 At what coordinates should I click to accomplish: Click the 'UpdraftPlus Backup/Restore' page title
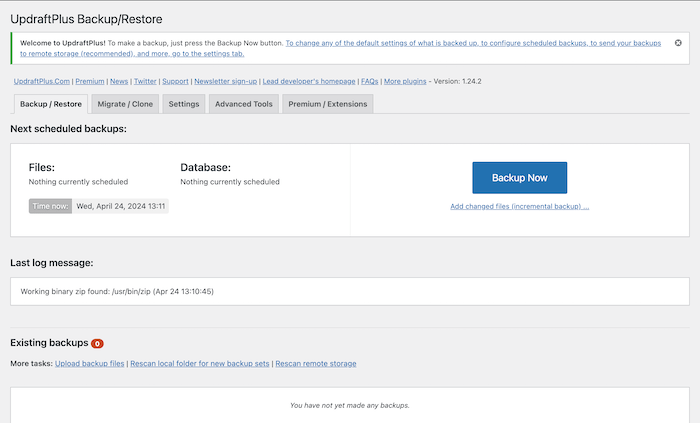pyautogui.click(x=86, y=19)
